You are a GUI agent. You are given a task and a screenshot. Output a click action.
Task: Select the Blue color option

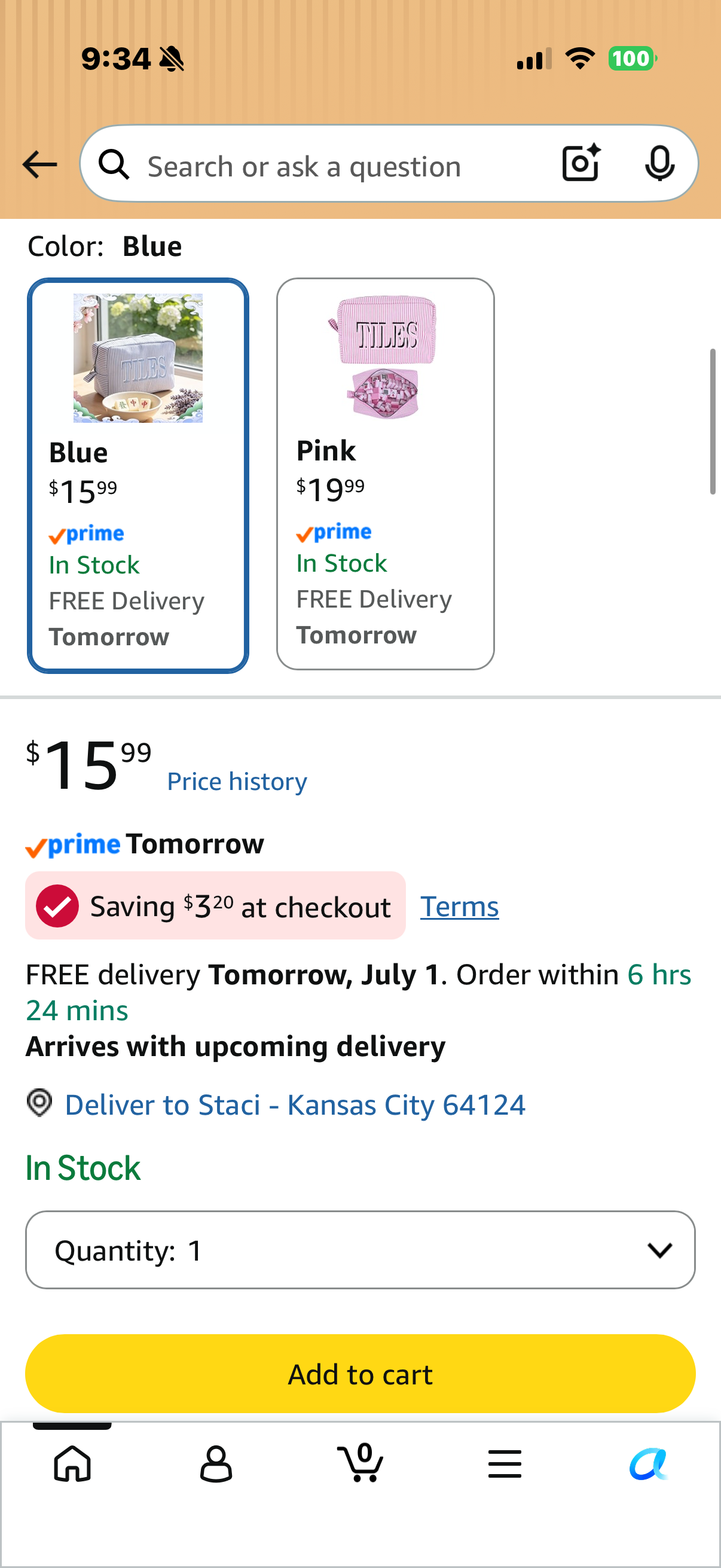pos(138,475)
